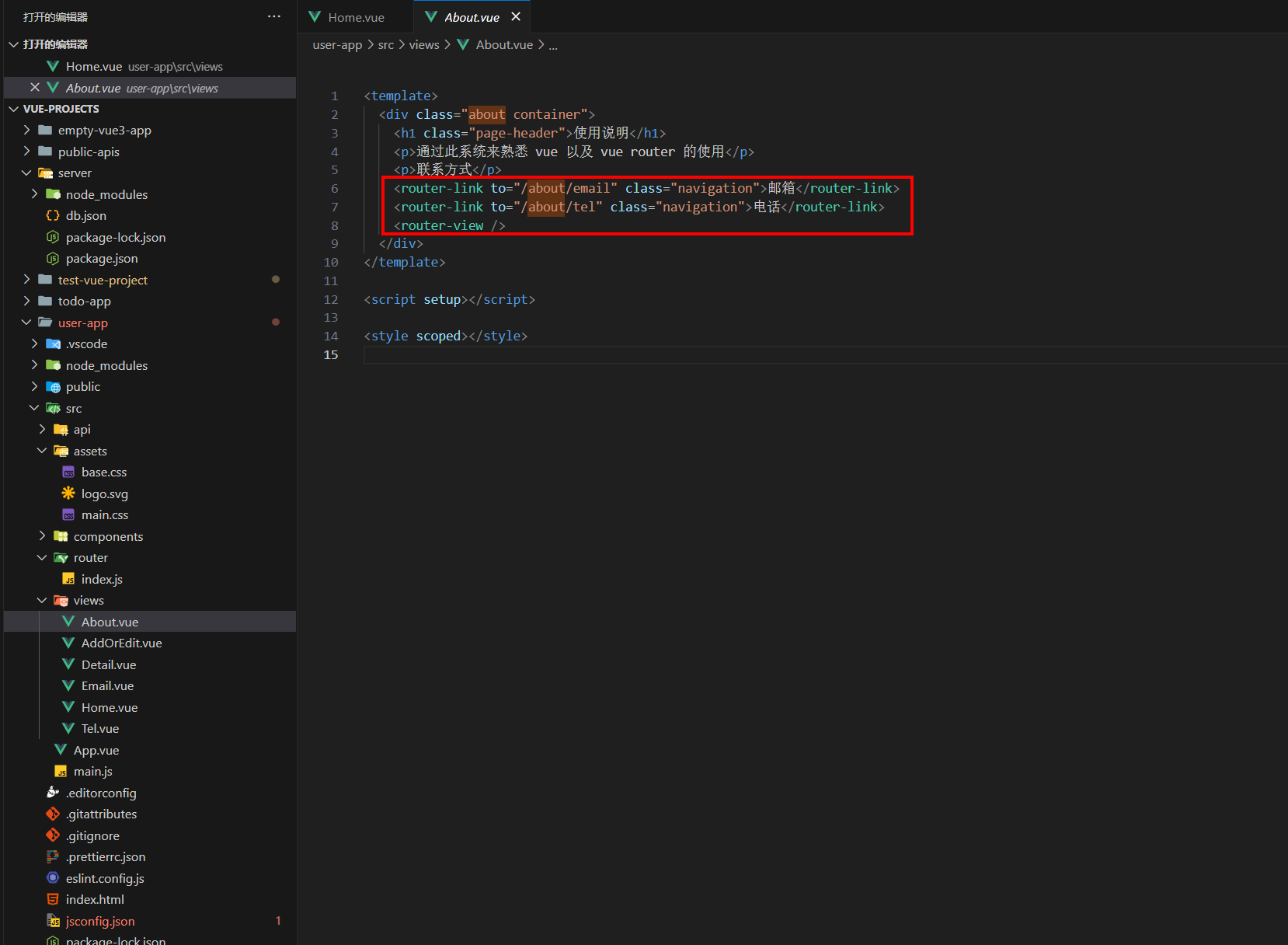Screen dimensions: 1288x945
Task: Open .prettierrc.json file icon
Action: [53, 856]
